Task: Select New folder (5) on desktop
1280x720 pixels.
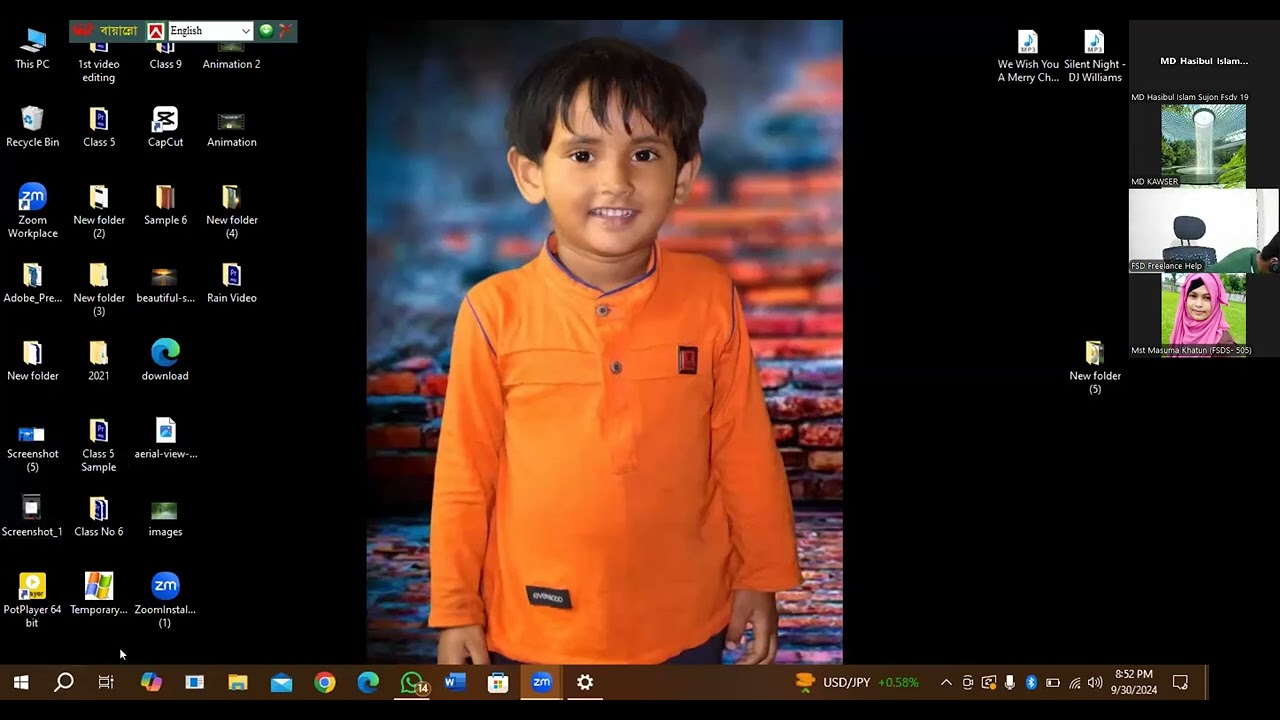Action: pos(1094,367)
